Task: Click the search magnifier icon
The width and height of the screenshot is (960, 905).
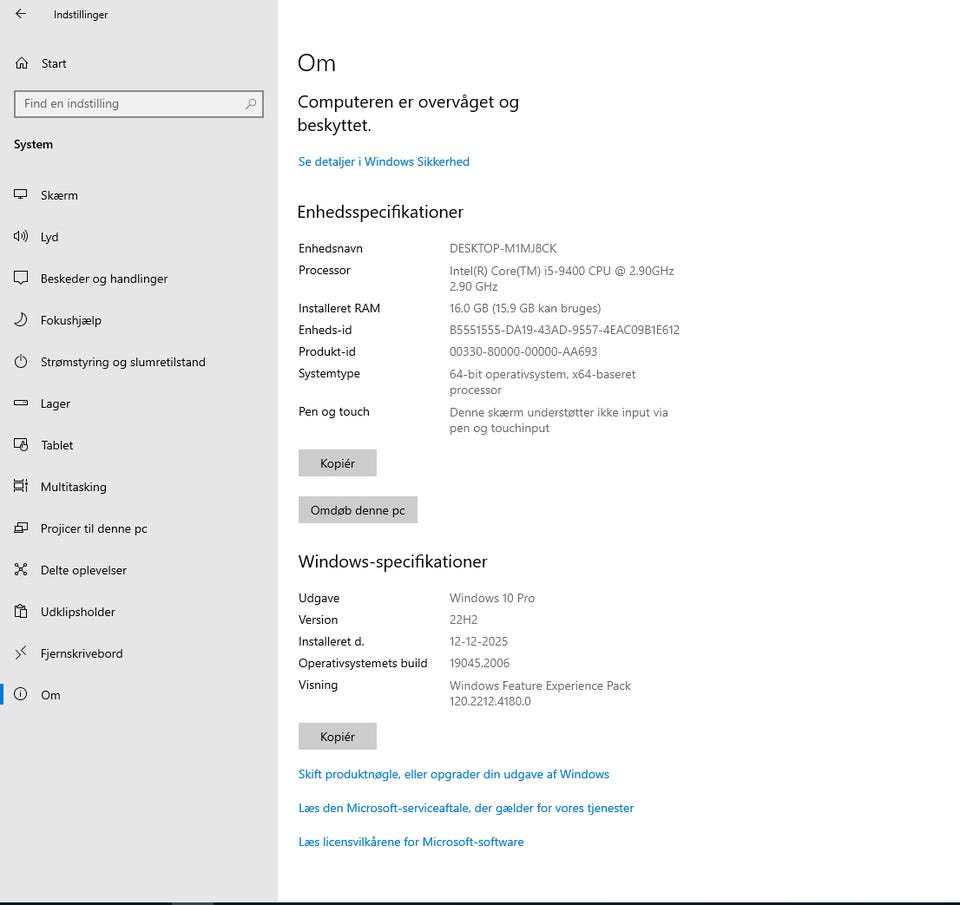Action: [250, 103]
